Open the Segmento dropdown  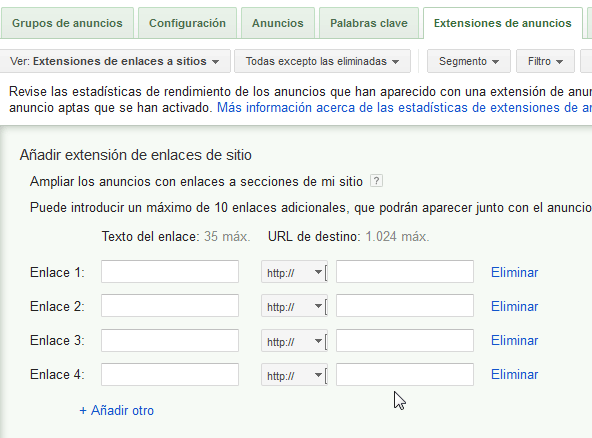click(469, 61)
